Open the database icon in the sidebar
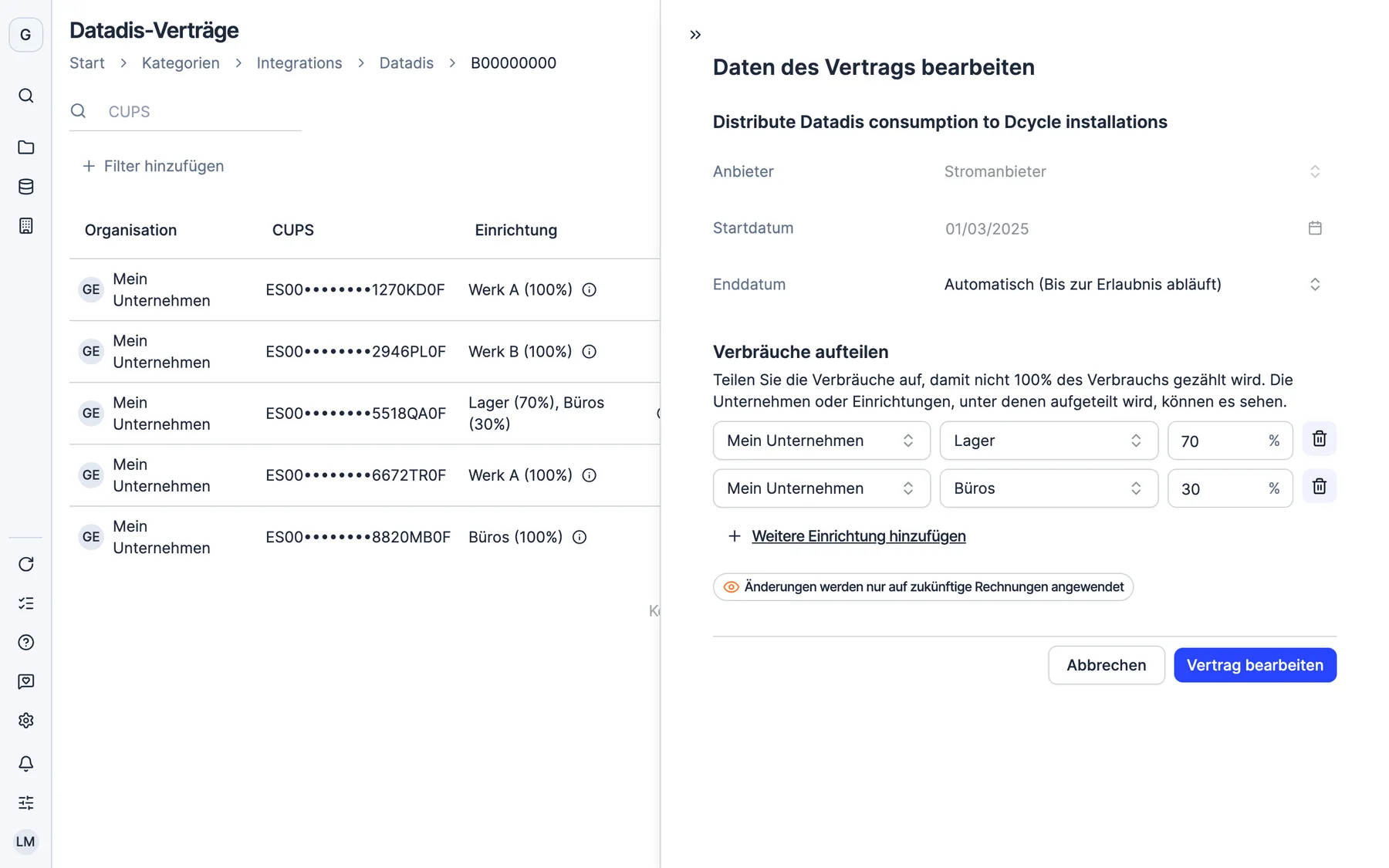 [x=25, y=187]
